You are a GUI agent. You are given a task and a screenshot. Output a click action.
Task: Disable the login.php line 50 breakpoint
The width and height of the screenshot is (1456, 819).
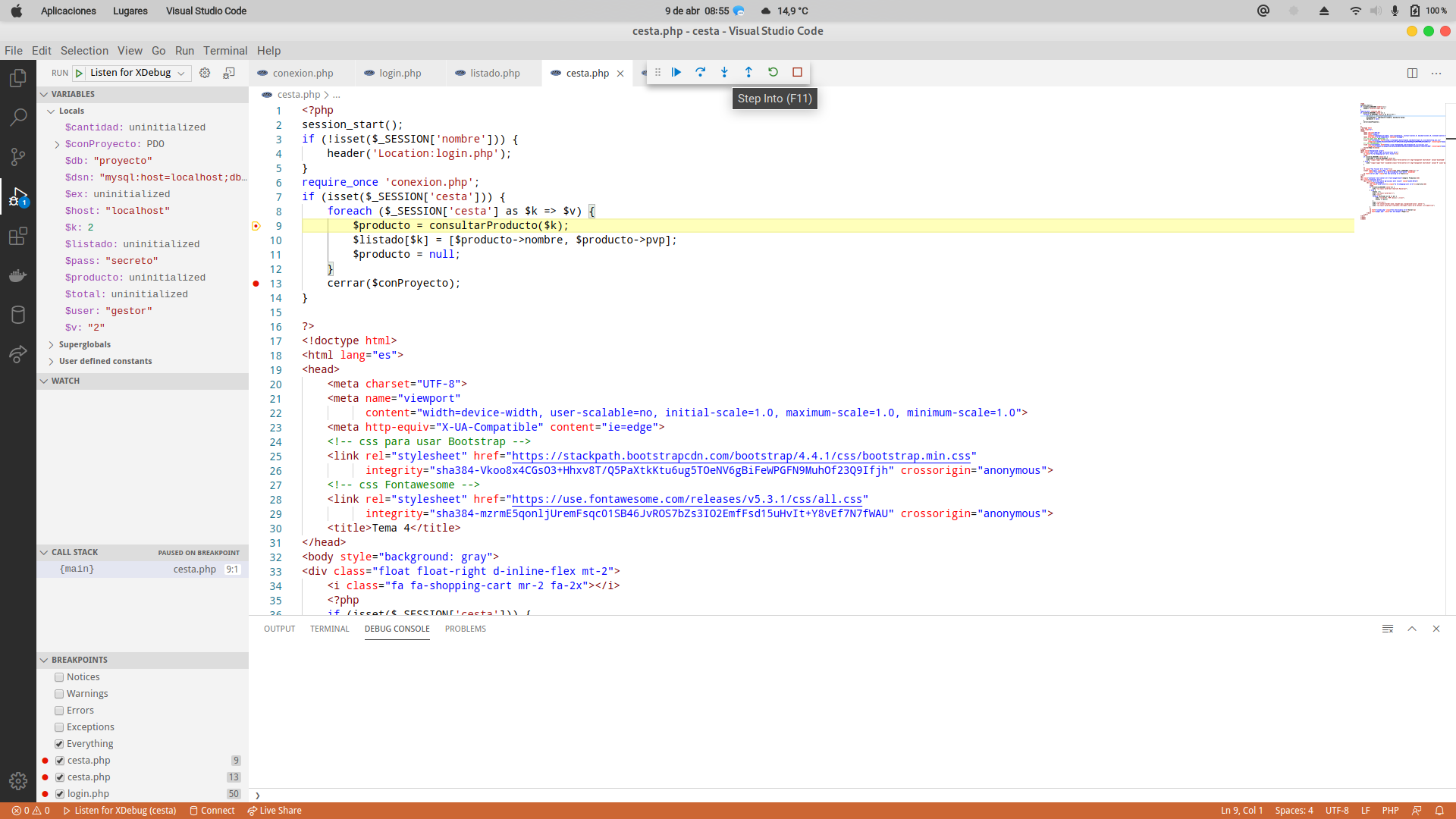tap(60, 794)
